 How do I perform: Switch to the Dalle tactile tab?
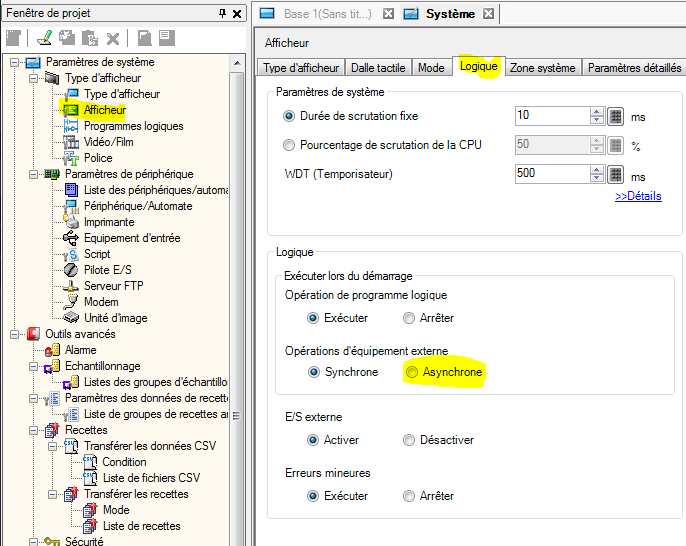(378, 68)
